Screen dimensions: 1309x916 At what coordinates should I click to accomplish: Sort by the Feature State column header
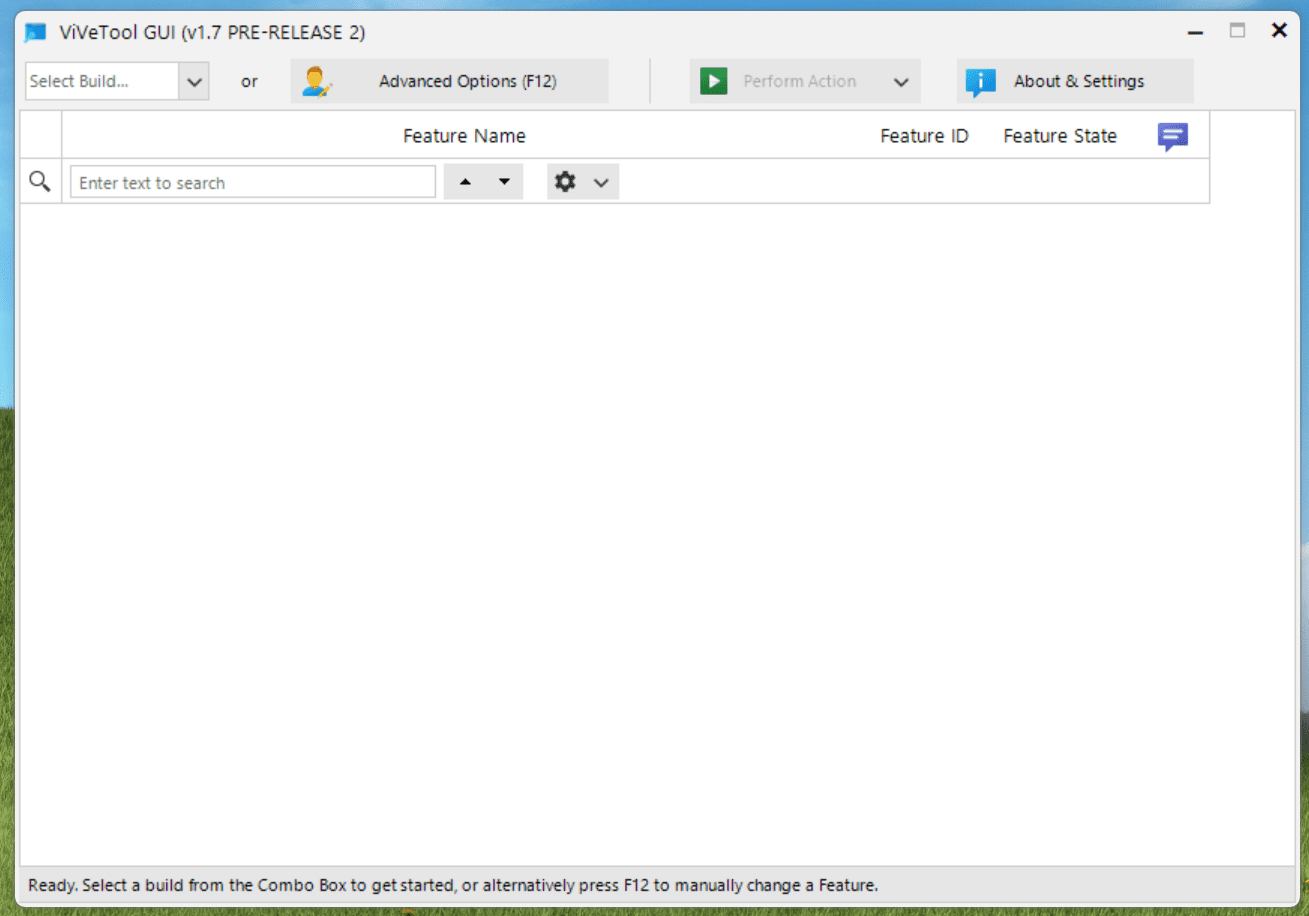click(1060, 136)
